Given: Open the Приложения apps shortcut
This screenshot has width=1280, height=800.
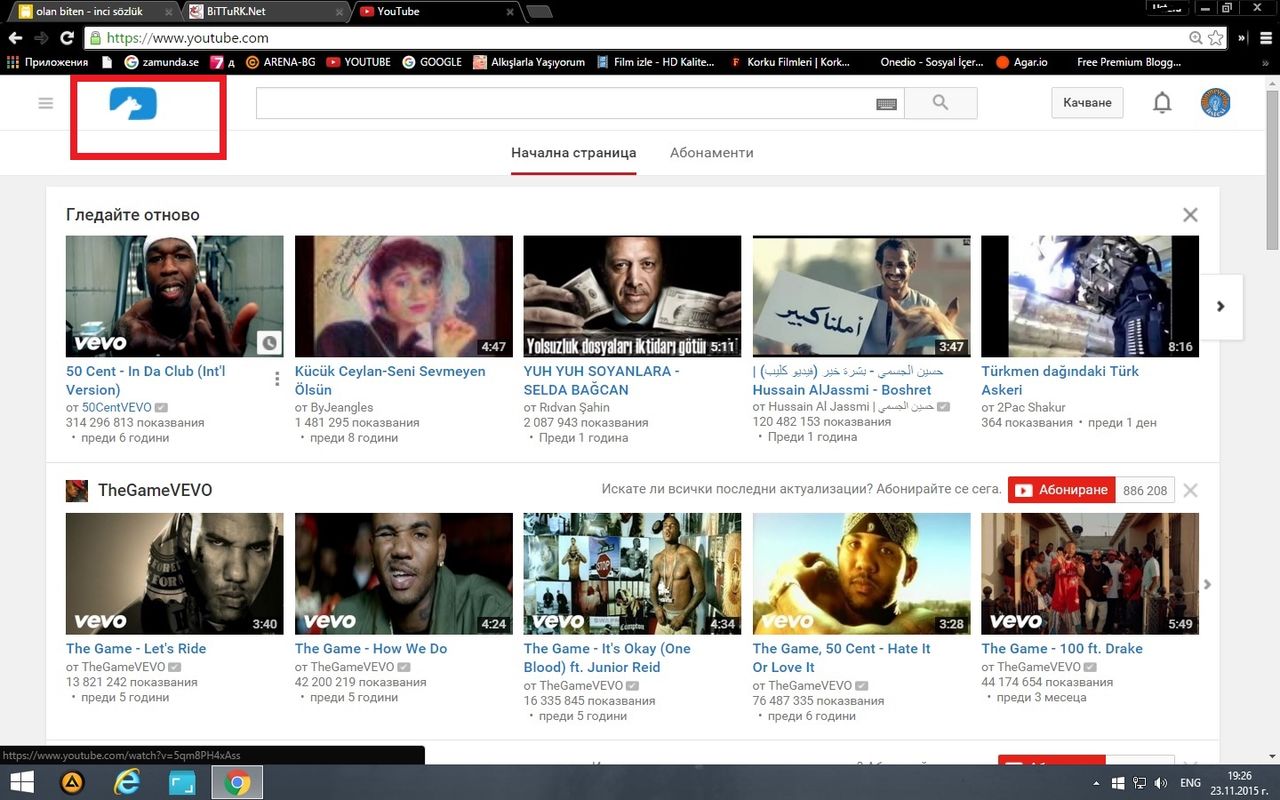Looking at the screenshot, I should (x=47, y=62).
